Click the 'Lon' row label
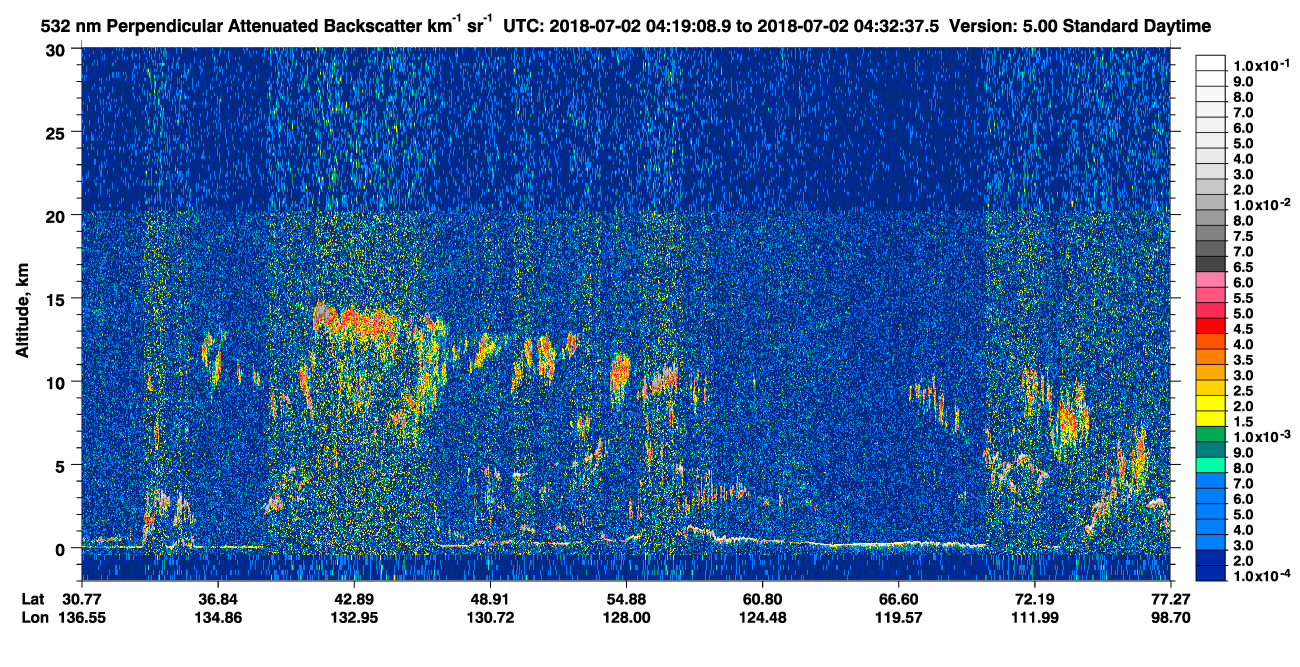The height and width of the screenshot is (667, 1300). click(x=34, y=617)
